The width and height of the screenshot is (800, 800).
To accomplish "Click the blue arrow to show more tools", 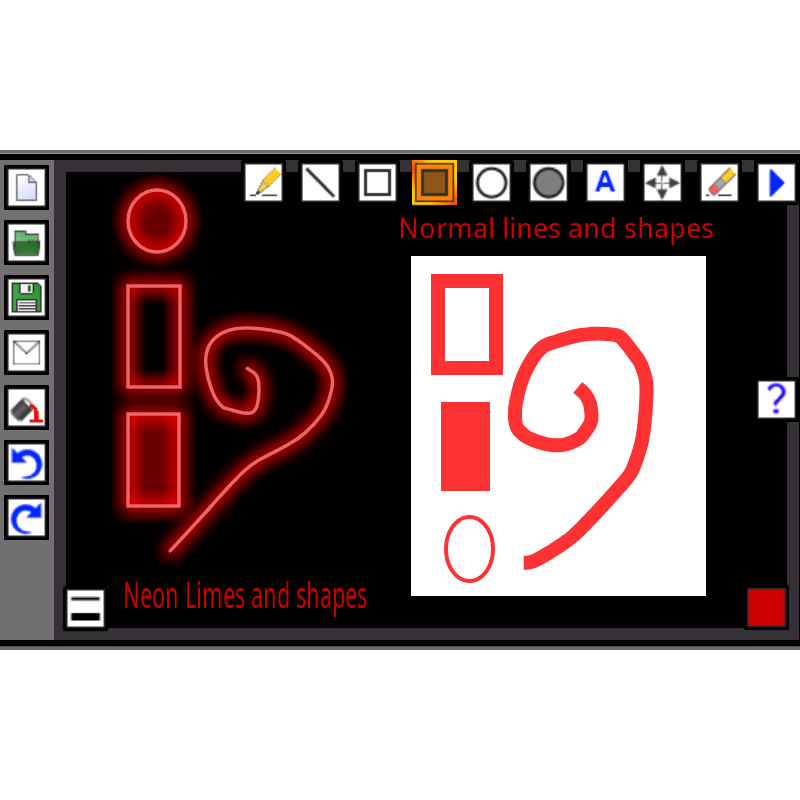I will (776, 182).
